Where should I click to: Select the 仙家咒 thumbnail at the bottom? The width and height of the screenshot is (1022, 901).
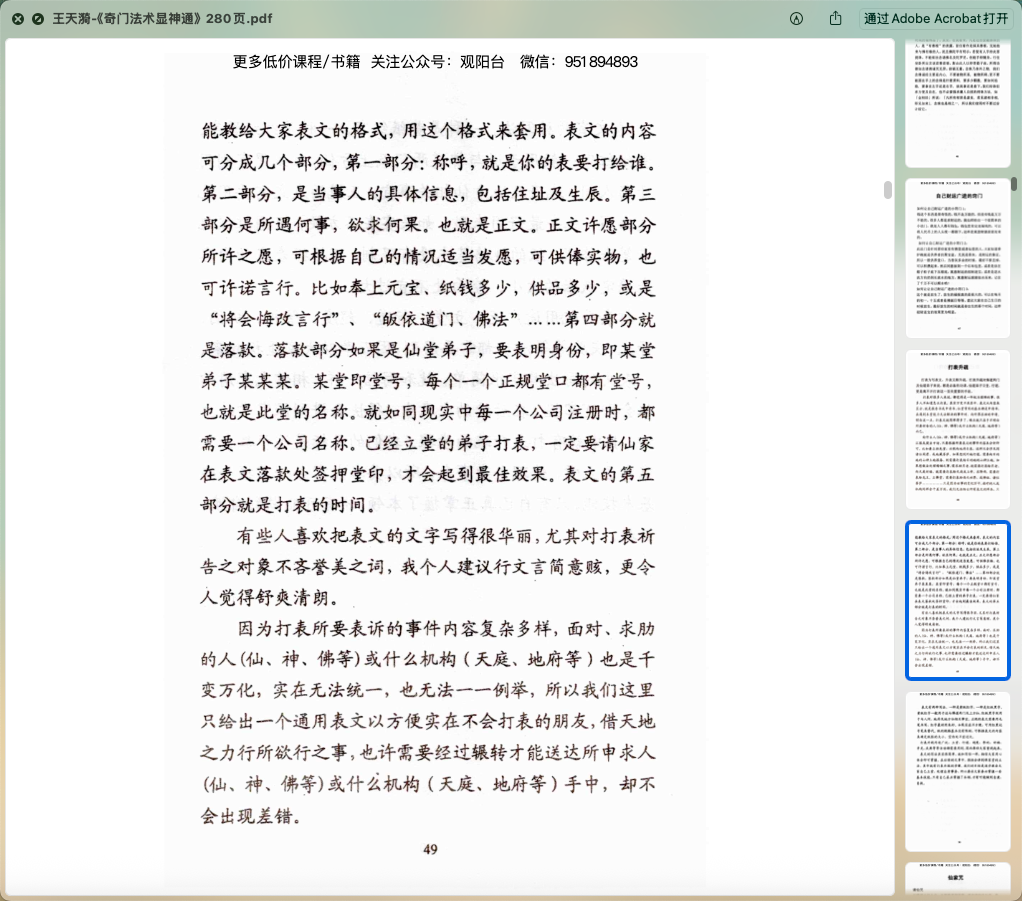pos(957,882)
